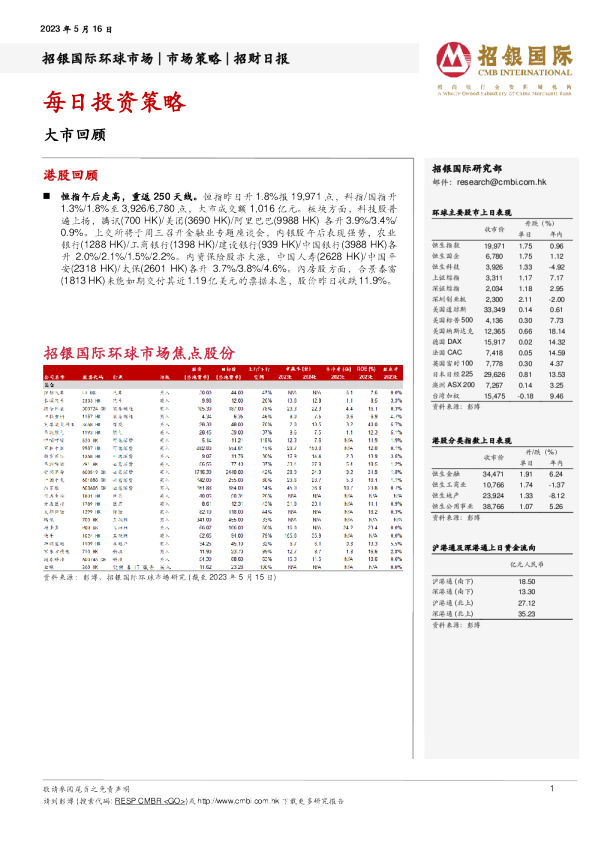Select the 恒生工商业 closing value 10,766
The height and width of the screenshot is (842, 595).
point(493,485)
